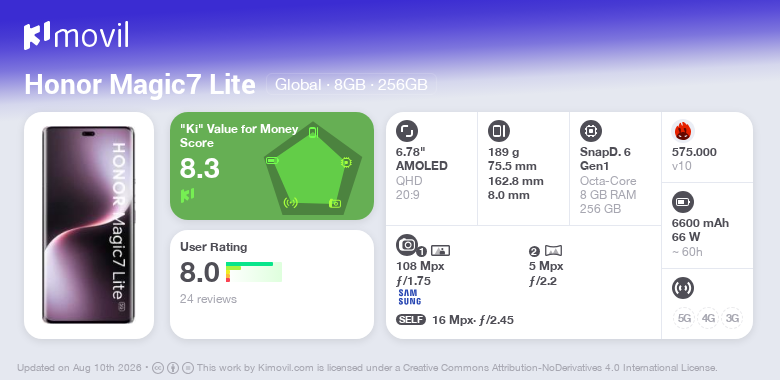Open the 24 reviews link
The width and height of the screenshot is (780, 380).
208,299
